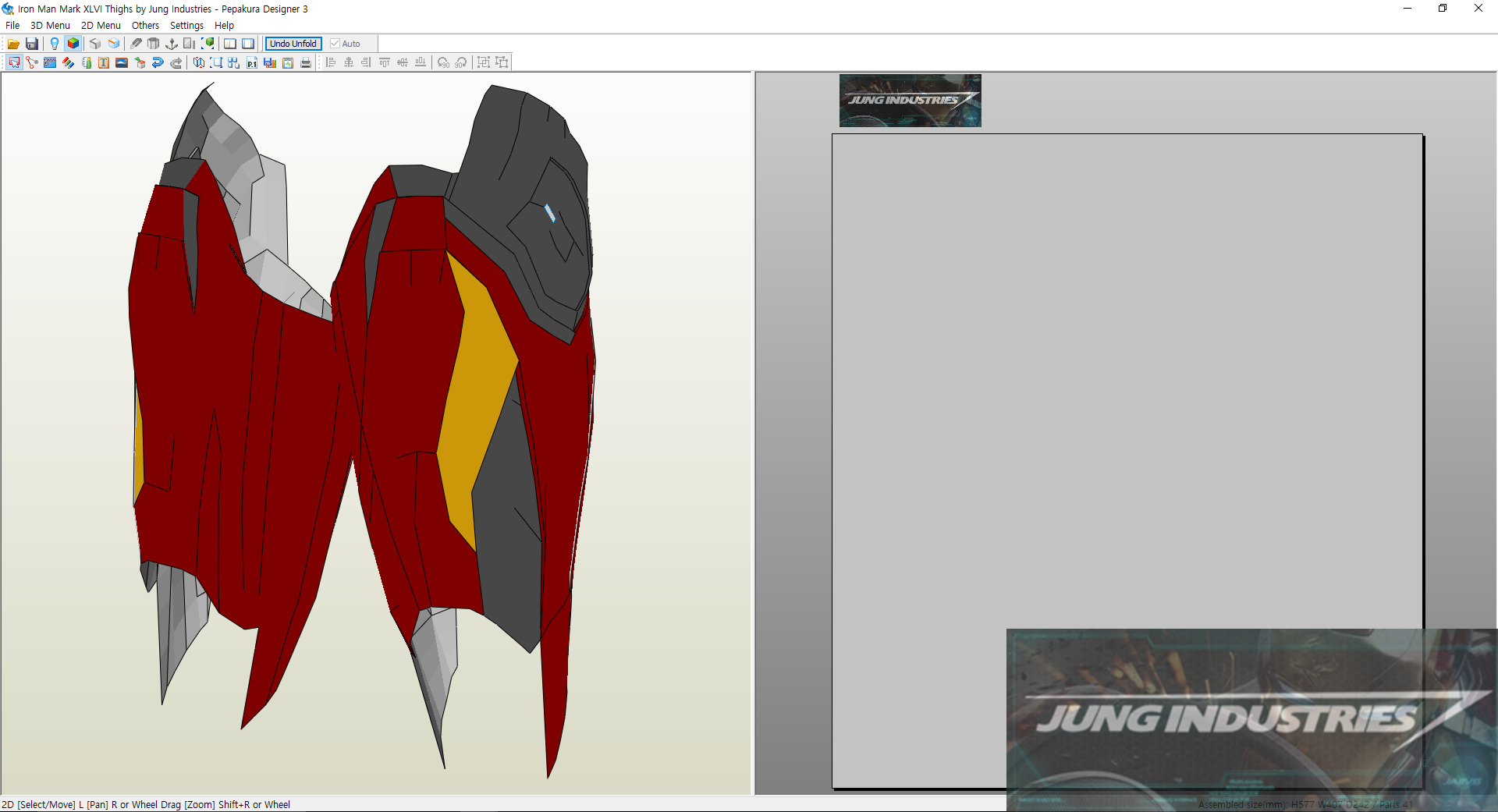The image size is (1498, 812).
Task: Open a file with the folder icon
Action: click(x=13, y=44)
